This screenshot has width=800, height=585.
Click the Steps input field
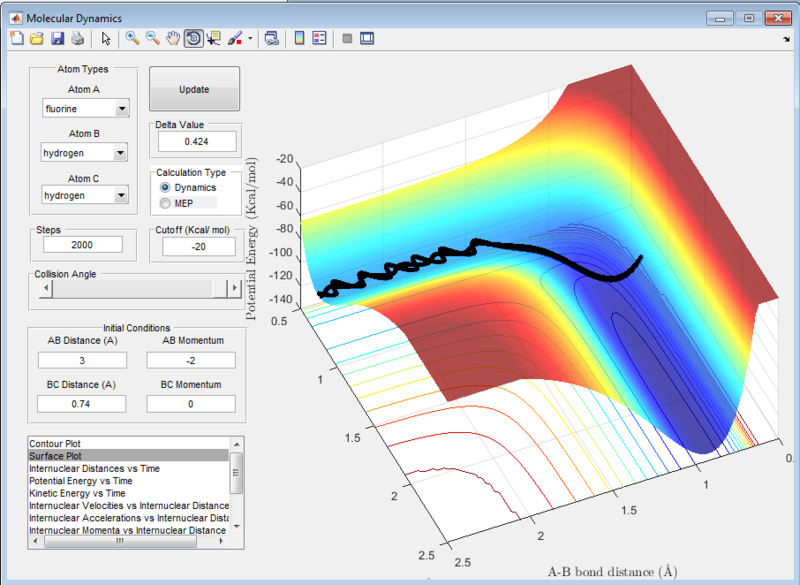point(82,245)
